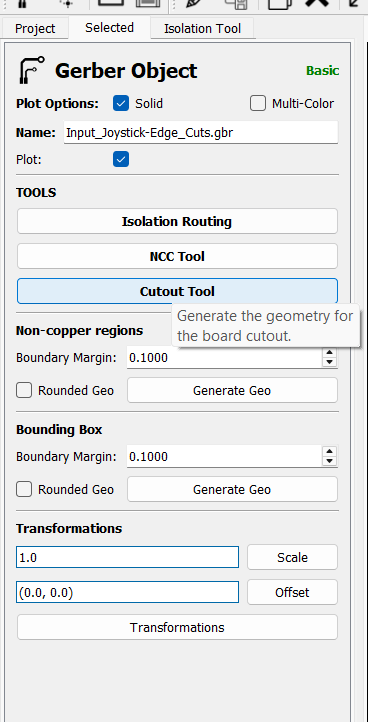Click the origin point toolbar icon

click(67, 4)
